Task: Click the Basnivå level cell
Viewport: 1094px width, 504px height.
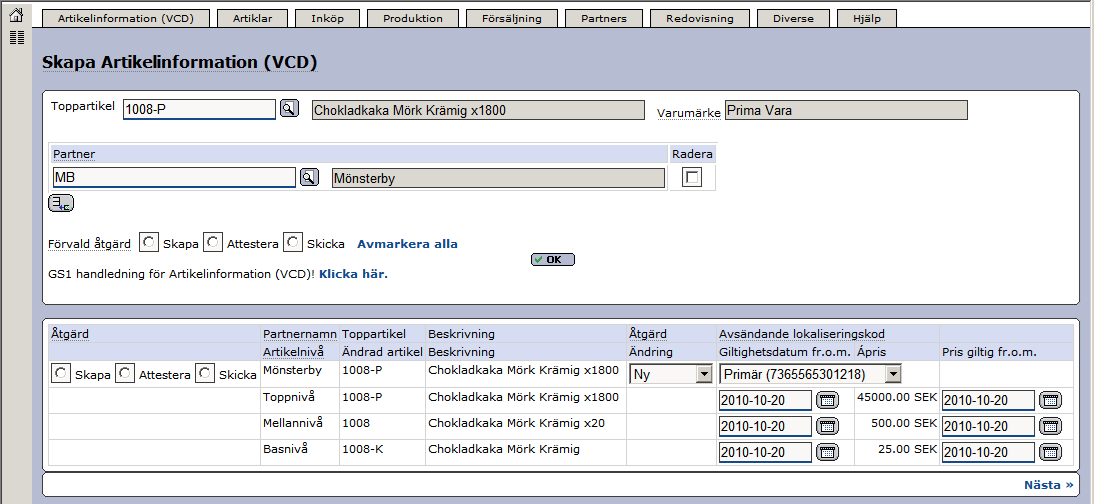Action: pos(286,449)
